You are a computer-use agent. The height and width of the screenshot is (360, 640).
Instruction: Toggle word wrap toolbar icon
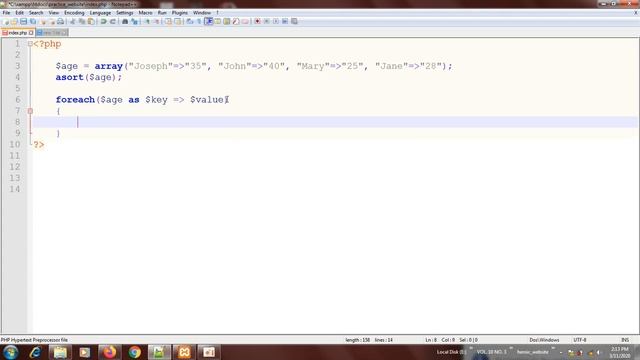pyautogui.click(x=190, y=21)
